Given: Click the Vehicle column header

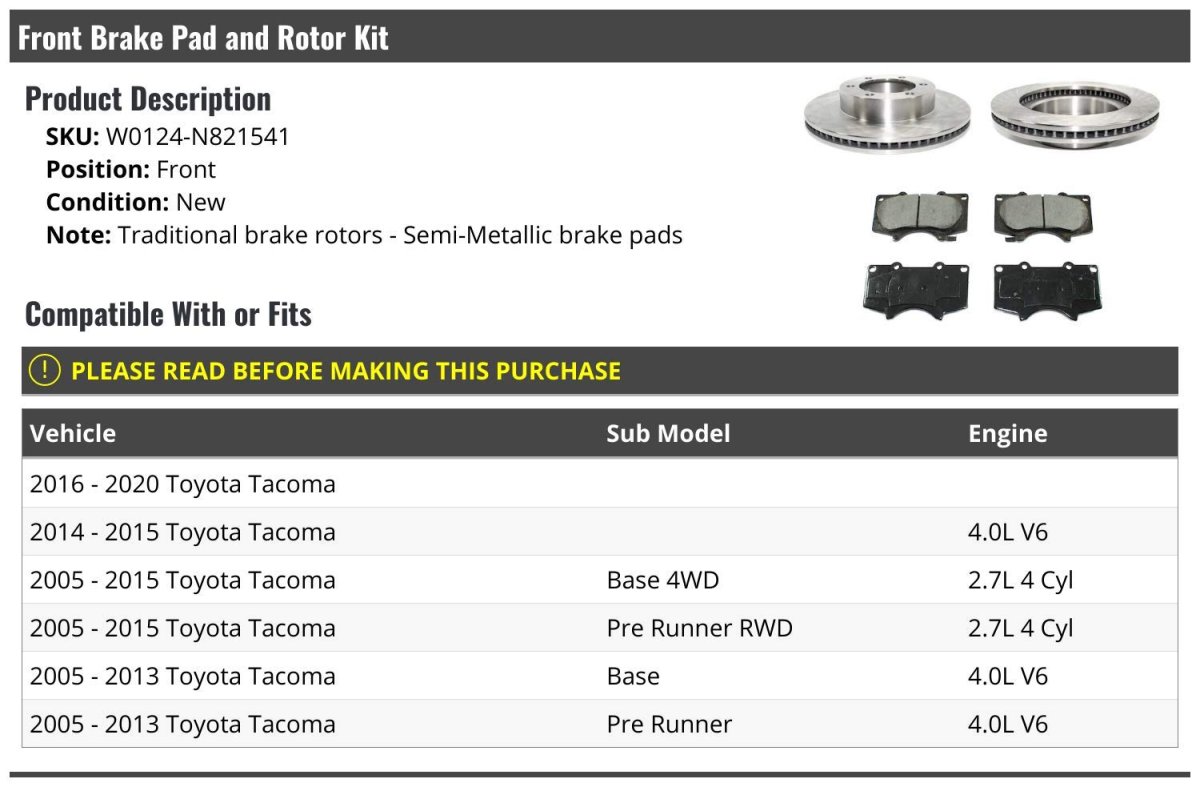Looking at the screenshot, I should point(73,434).
